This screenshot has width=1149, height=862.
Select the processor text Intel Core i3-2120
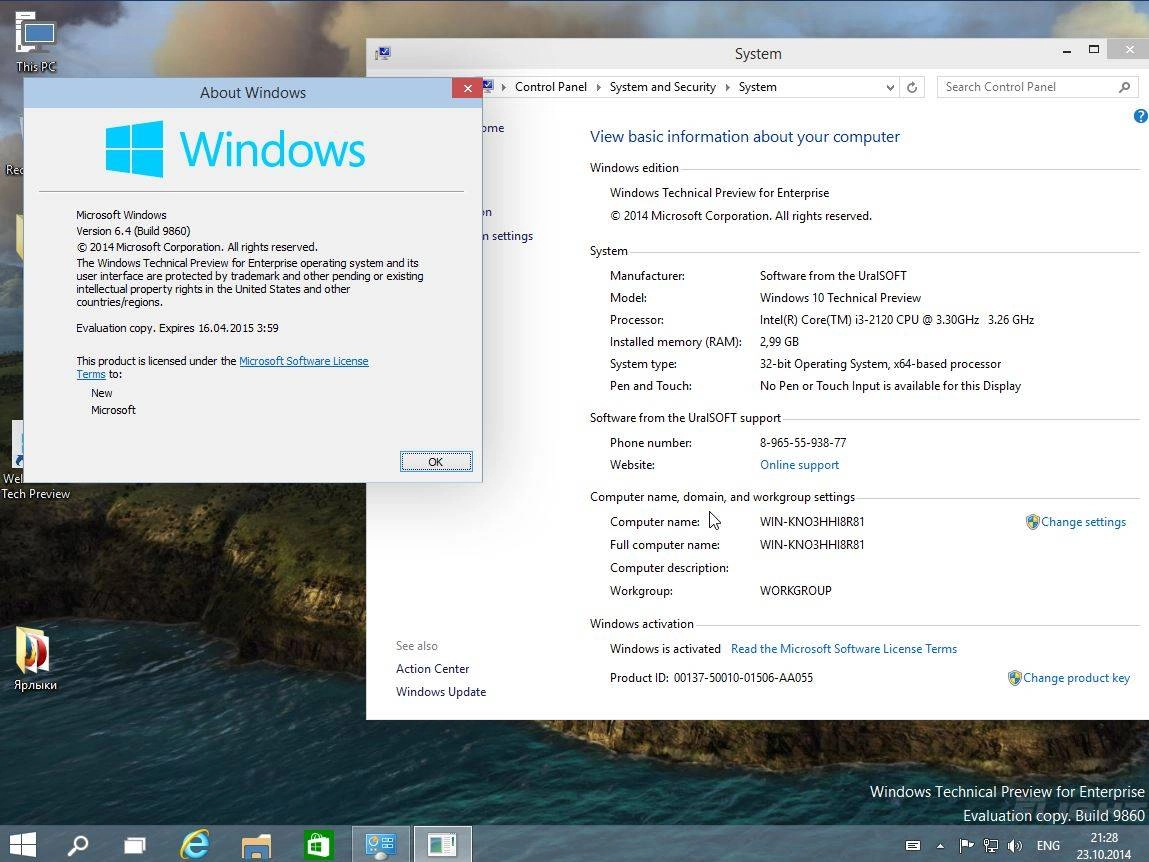pos(896,320)
